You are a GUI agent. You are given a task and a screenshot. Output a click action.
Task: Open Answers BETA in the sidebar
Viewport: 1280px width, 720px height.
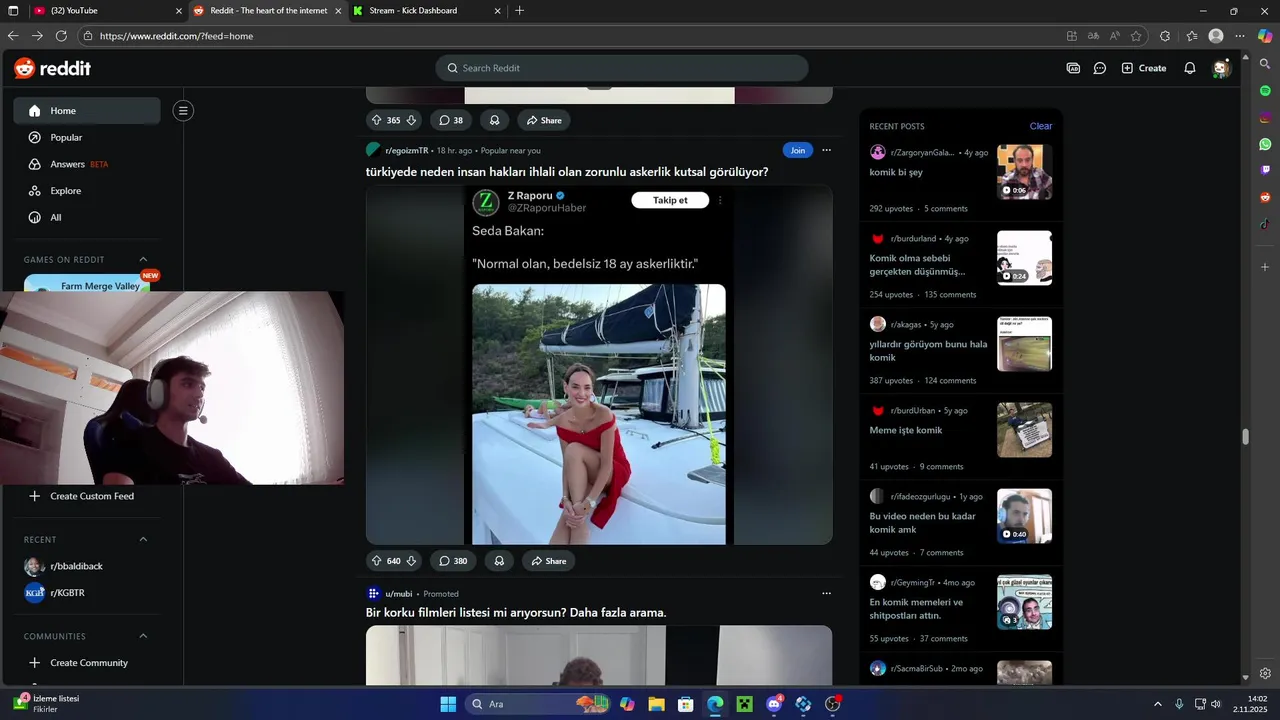[87, 164]
